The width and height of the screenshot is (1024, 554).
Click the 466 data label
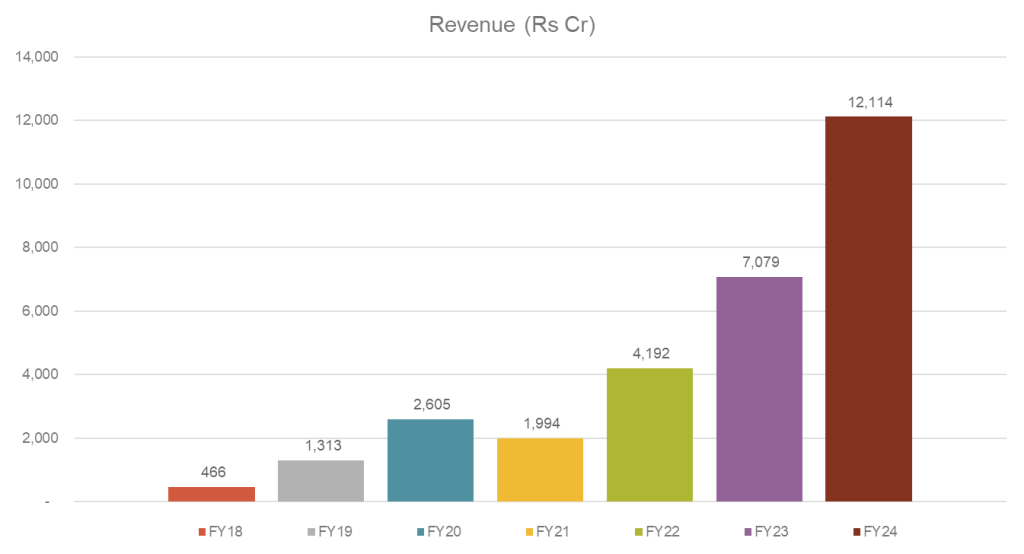tap(211, 472)
